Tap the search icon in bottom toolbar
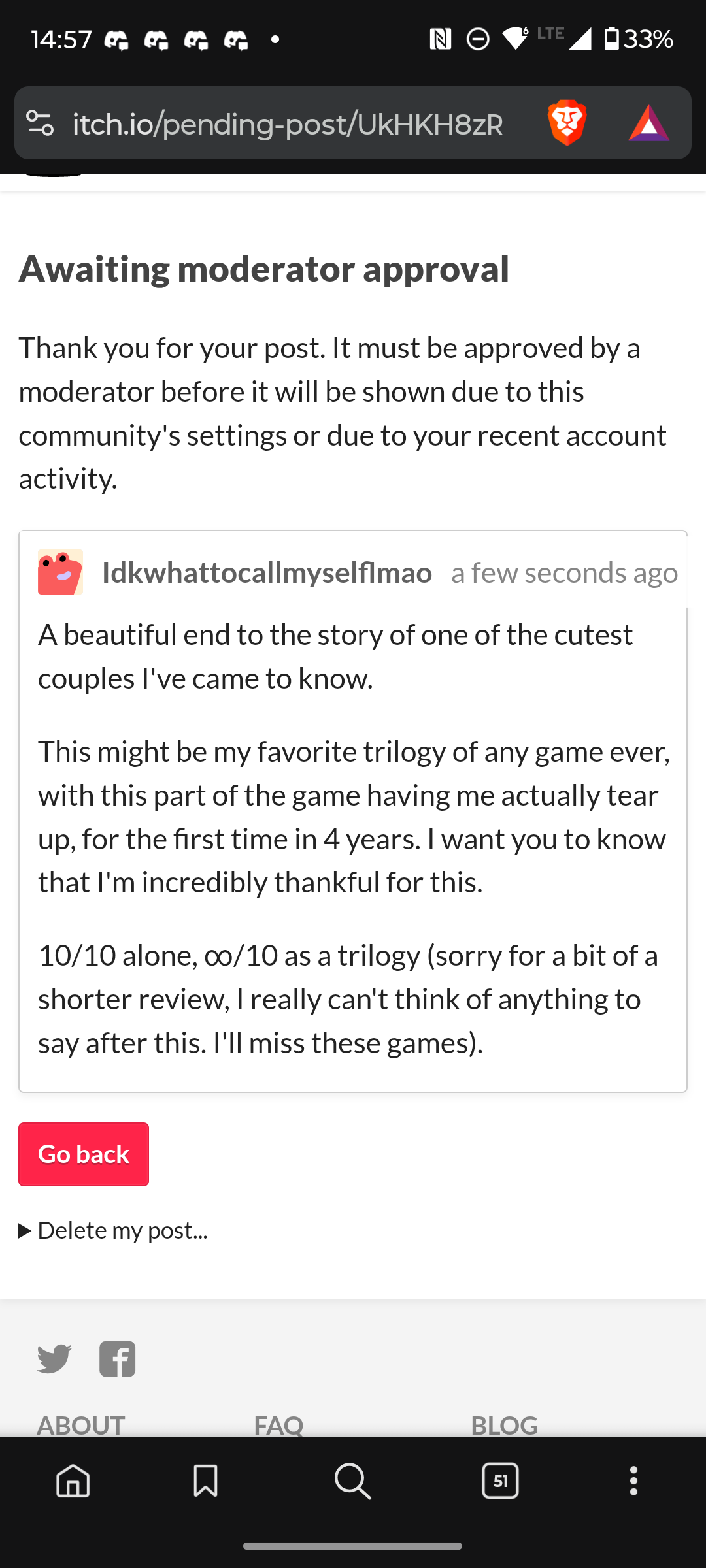 tap(353, 1480)
